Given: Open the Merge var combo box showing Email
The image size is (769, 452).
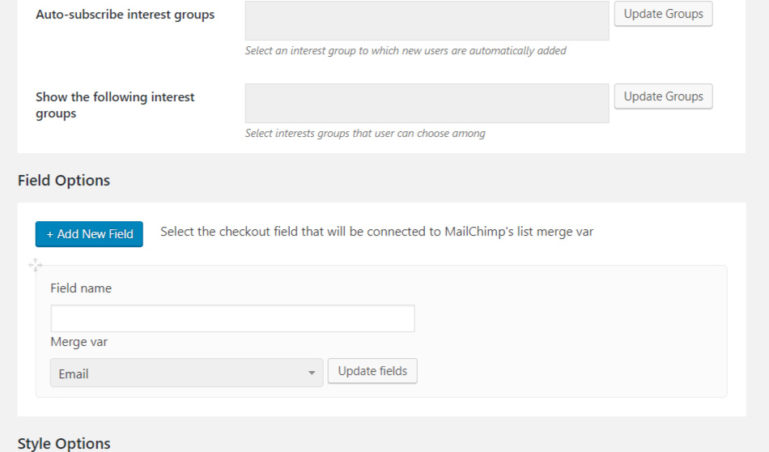Looking at the screenshot, I should [x=186, y=373].
